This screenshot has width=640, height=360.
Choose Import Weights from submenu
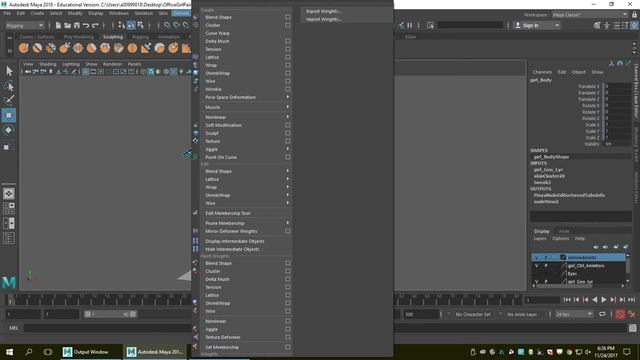point(324,19)
